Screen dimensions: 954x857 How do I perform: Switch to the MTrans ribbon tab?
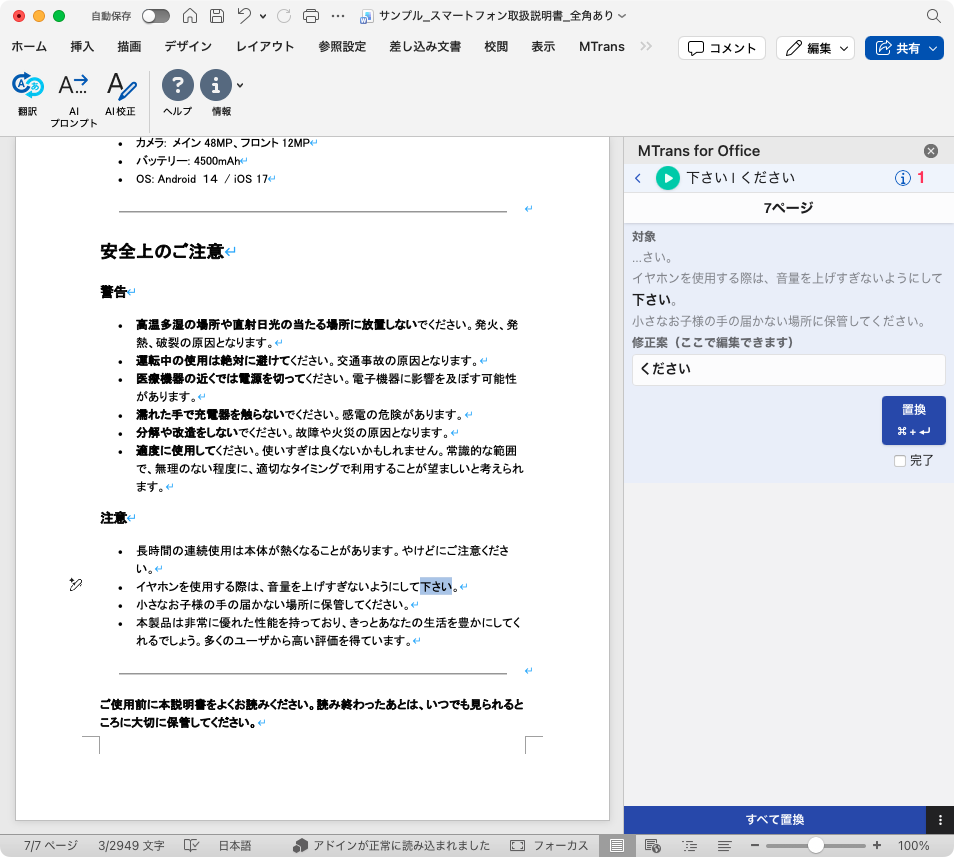601,46
